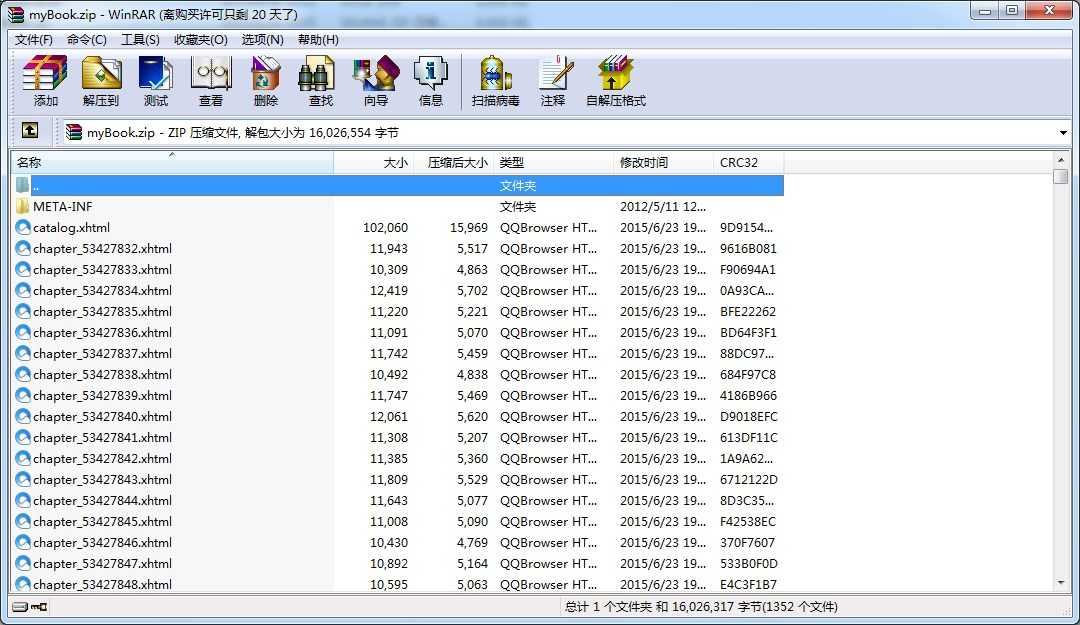Show archive Info (信息) icon
This screenshot has width=1080, height=625.
(x=430, y=73)
